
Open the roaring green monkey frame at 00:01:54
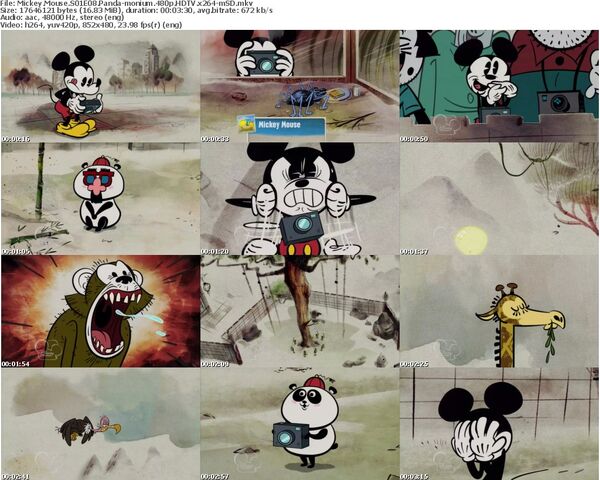(101, 311)
